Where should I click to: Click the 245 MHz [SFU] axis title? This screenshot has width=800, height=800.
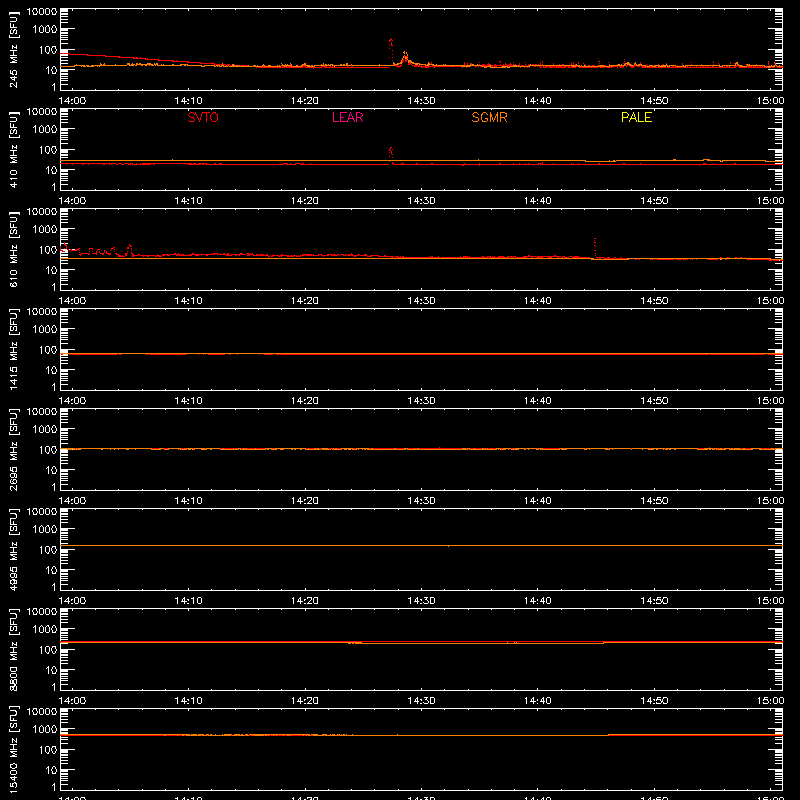[13, 49]
